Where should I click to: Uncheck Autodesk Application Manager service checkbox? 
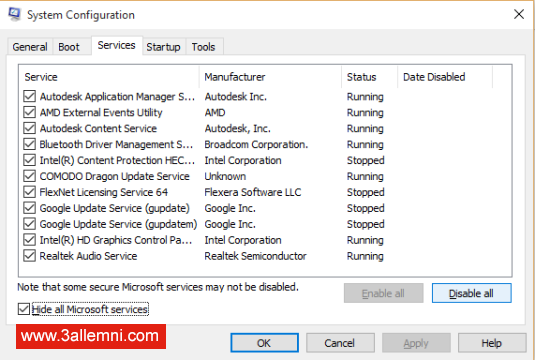pos(29,96)
